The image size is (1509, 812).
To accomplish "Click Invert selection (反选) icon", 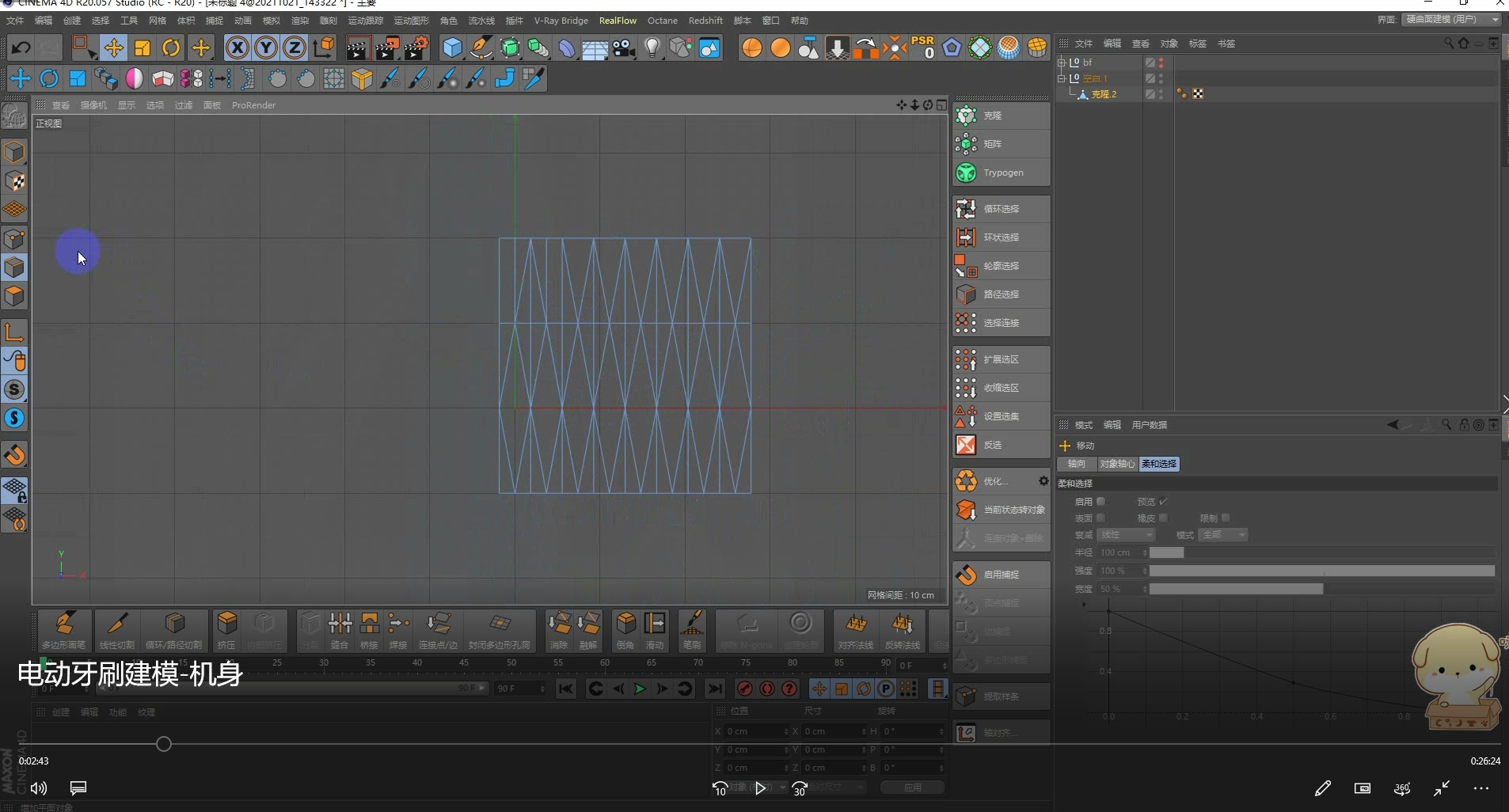I will (x=966, y=445).
